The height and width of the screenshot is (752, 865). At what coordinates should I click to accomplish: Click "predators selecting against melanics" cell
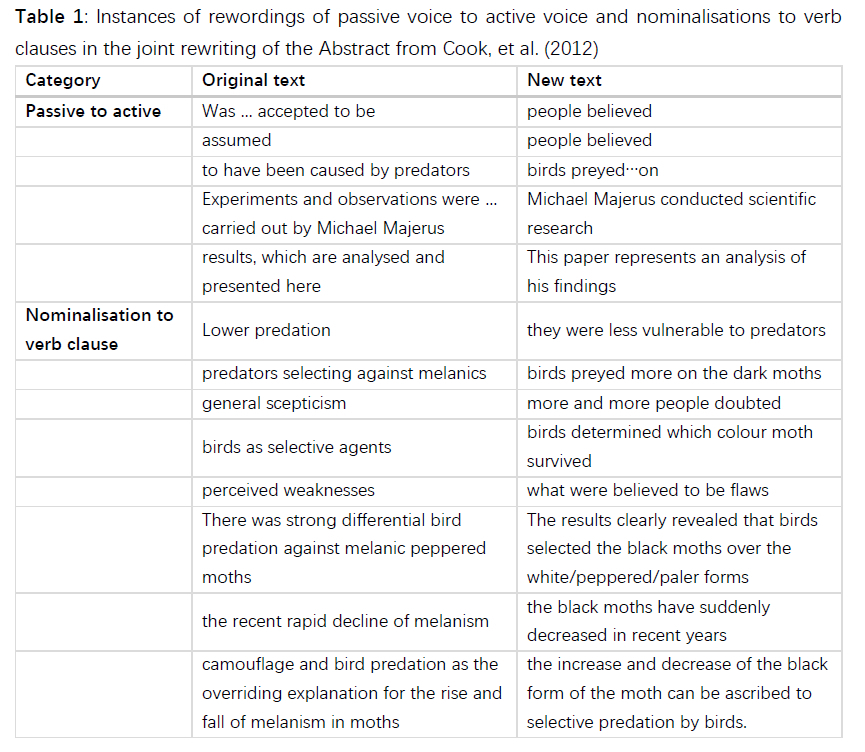344,373
